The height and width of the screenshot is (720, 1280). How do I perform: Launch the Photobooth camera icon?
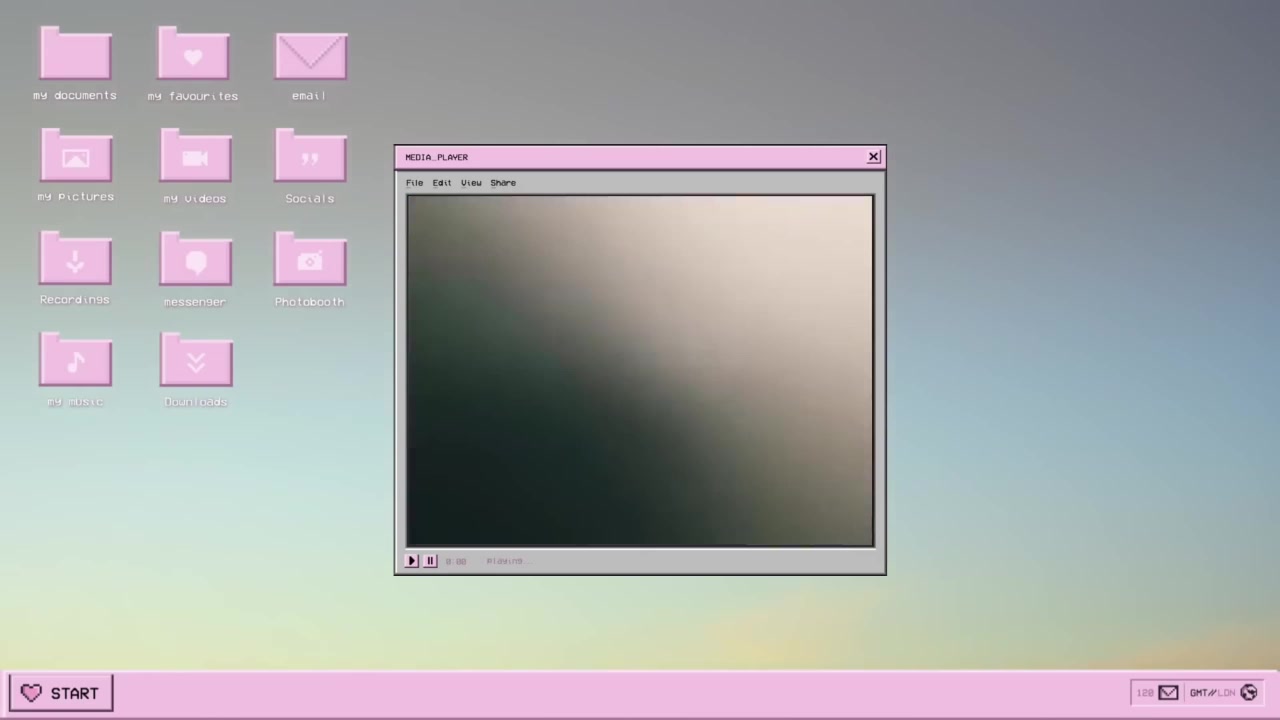310,260
